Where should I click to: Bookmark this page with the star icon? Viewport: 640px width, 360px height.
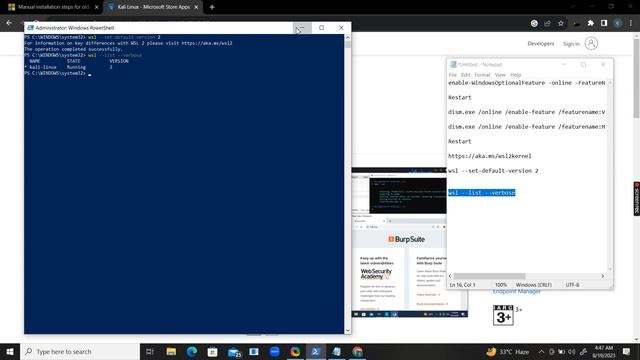click(561, 23)
